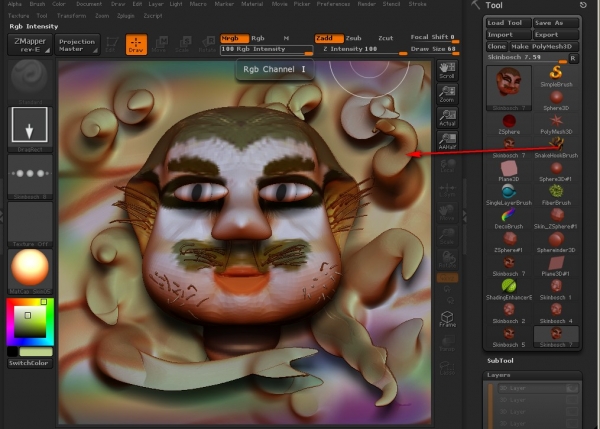Toggle the Mrgb paint mode
The height and width of the screenshot is (429, 600).
[234, 38]
